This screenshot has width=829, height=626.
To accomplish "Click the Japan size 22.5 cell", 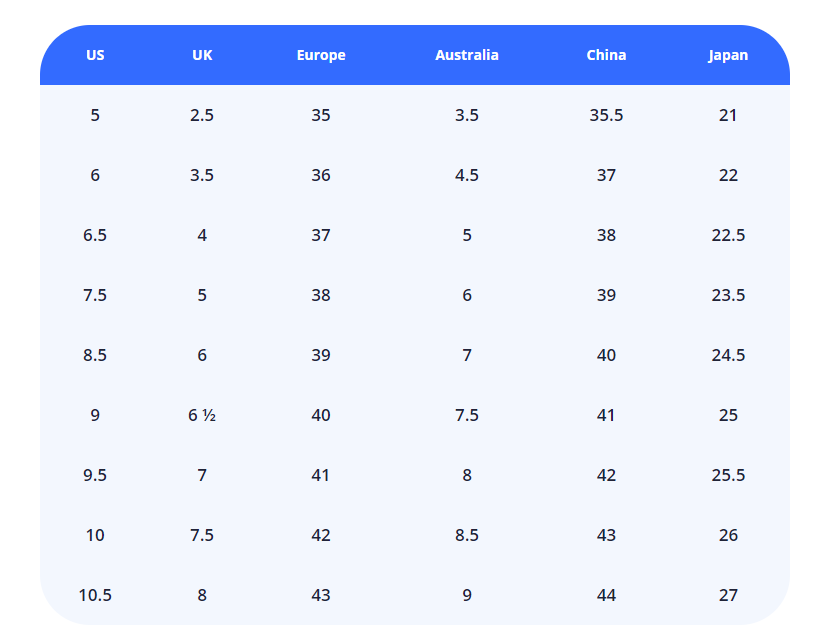I will (x=728, y=235).
